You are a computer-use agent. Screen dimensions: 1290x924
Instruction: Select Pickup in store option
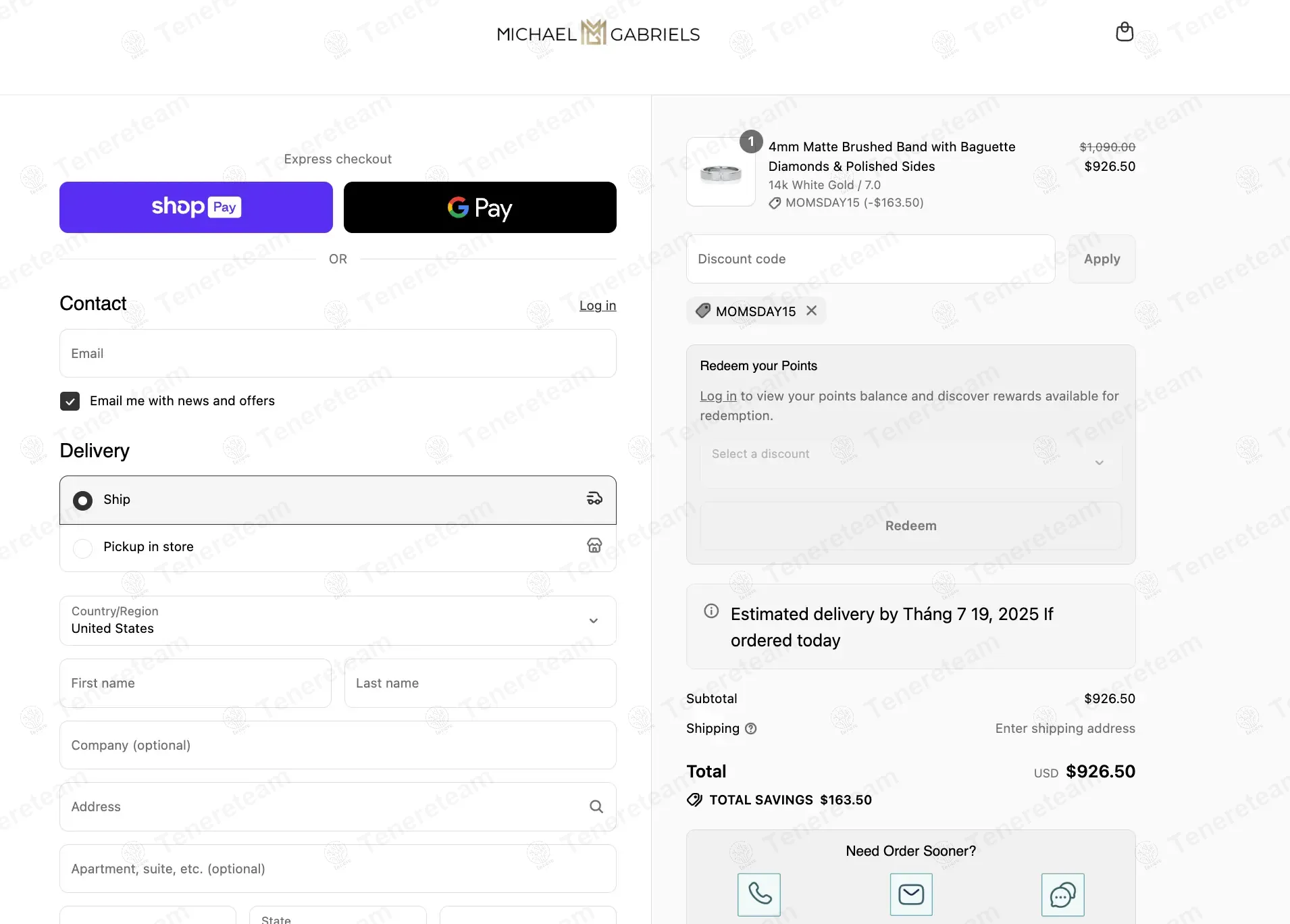(338, 548)
